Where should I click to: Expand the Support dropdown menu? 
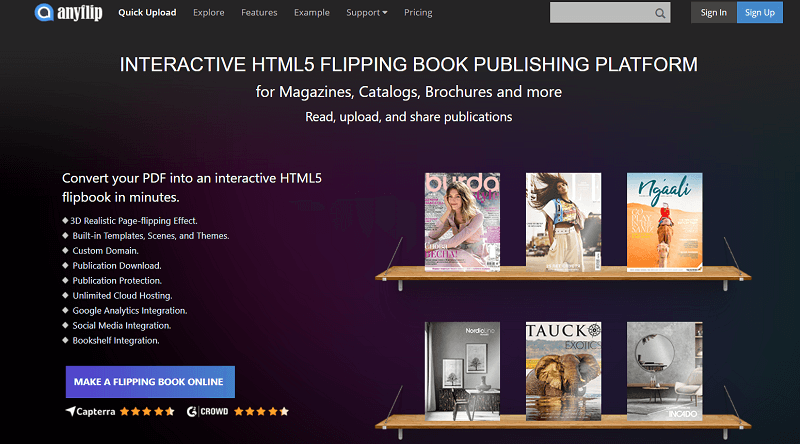(367, 13)
